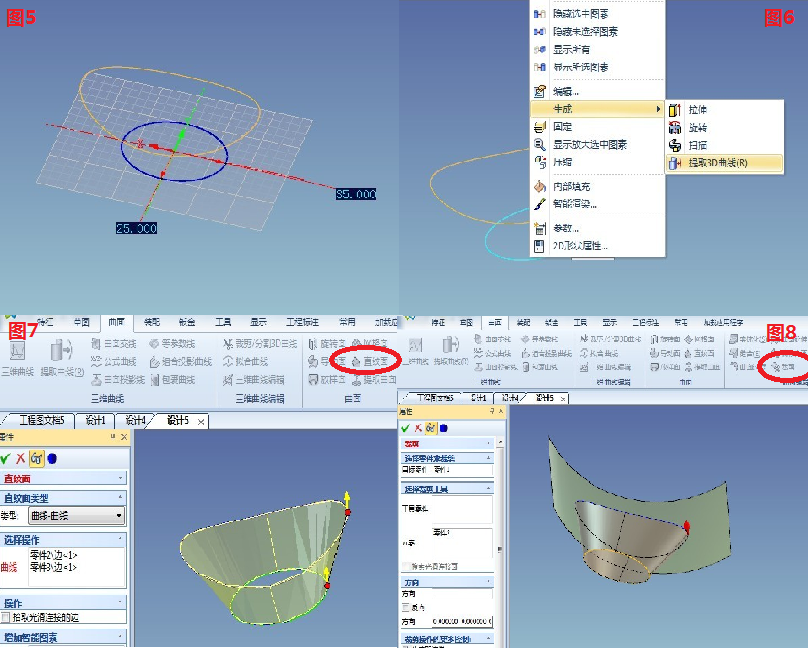Viewport: 808px width, 648px height.
Task: Click the preview glasses button in 直纹面 panel
Action: [x=37, y=458]
